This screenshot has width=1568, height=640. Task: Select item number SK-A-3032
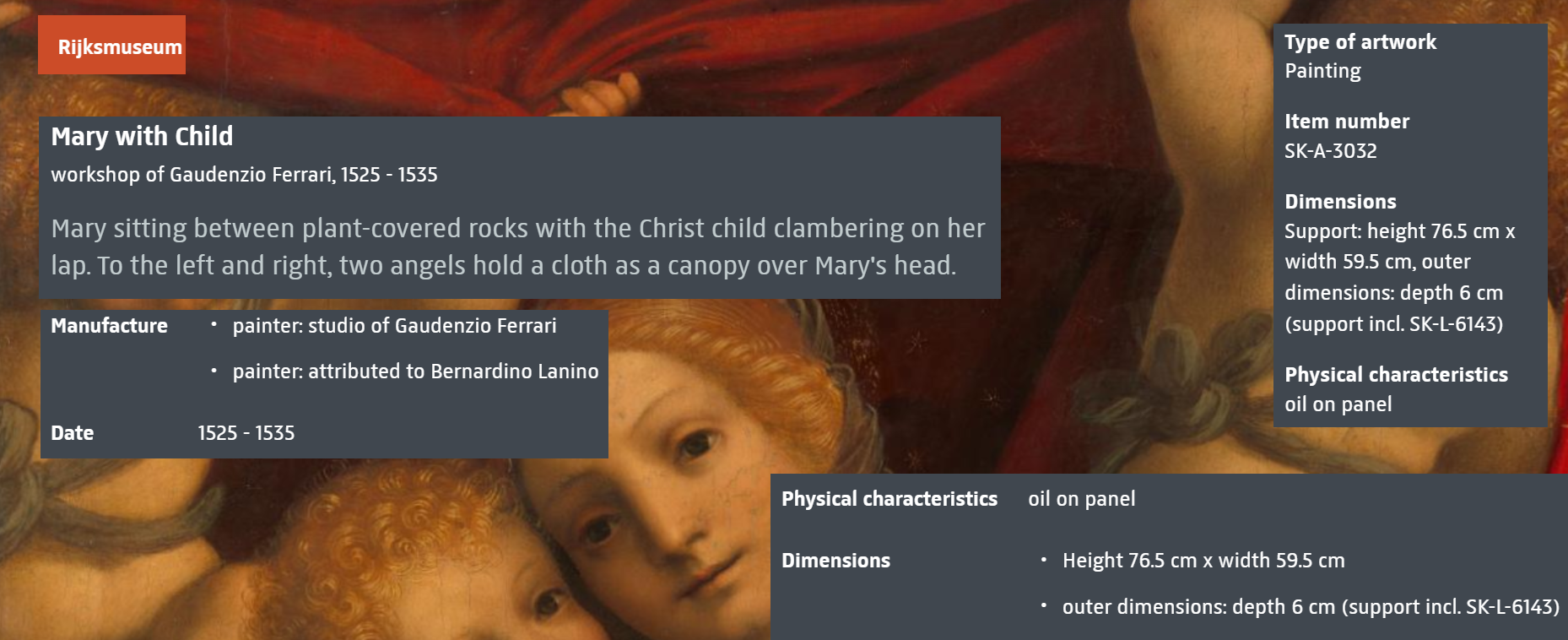tap(1330, 151)
